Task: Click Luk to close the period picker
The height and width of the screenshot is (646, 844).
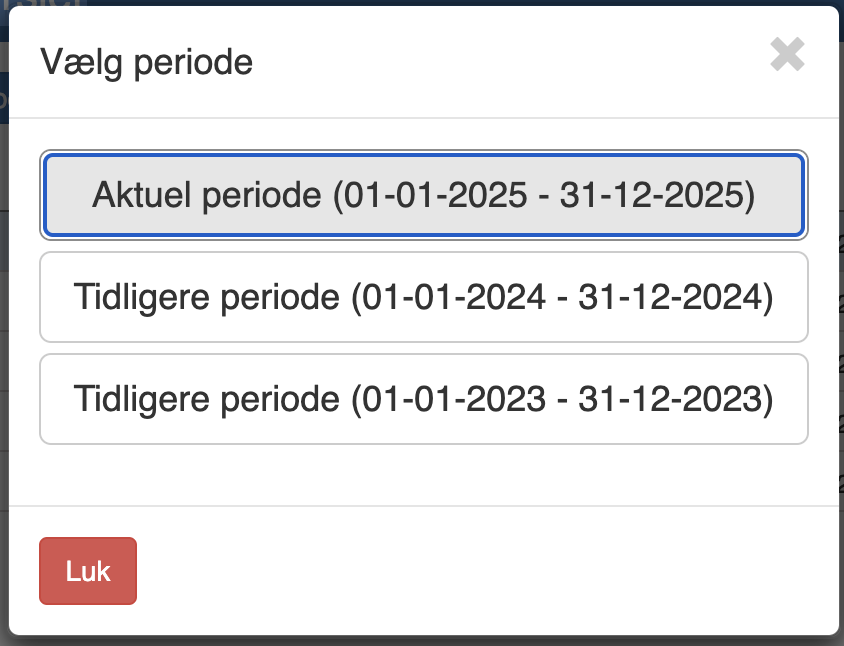Action: tap(88, 571)
